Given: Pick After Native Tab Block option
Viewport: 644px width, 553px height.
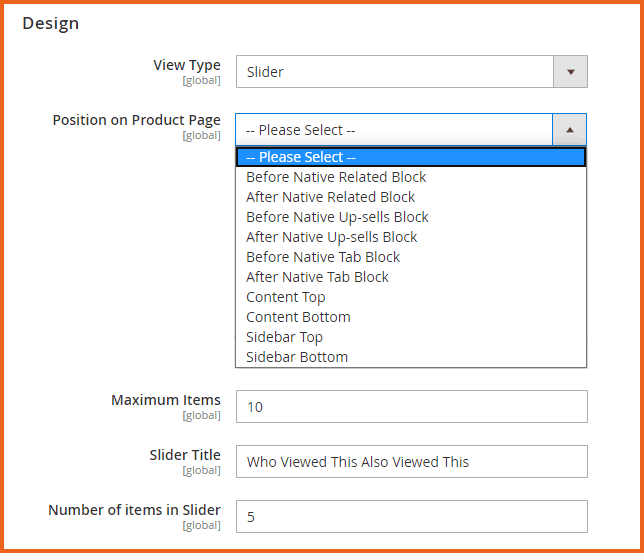Looking at the screenshot, I should pos(317,277).
